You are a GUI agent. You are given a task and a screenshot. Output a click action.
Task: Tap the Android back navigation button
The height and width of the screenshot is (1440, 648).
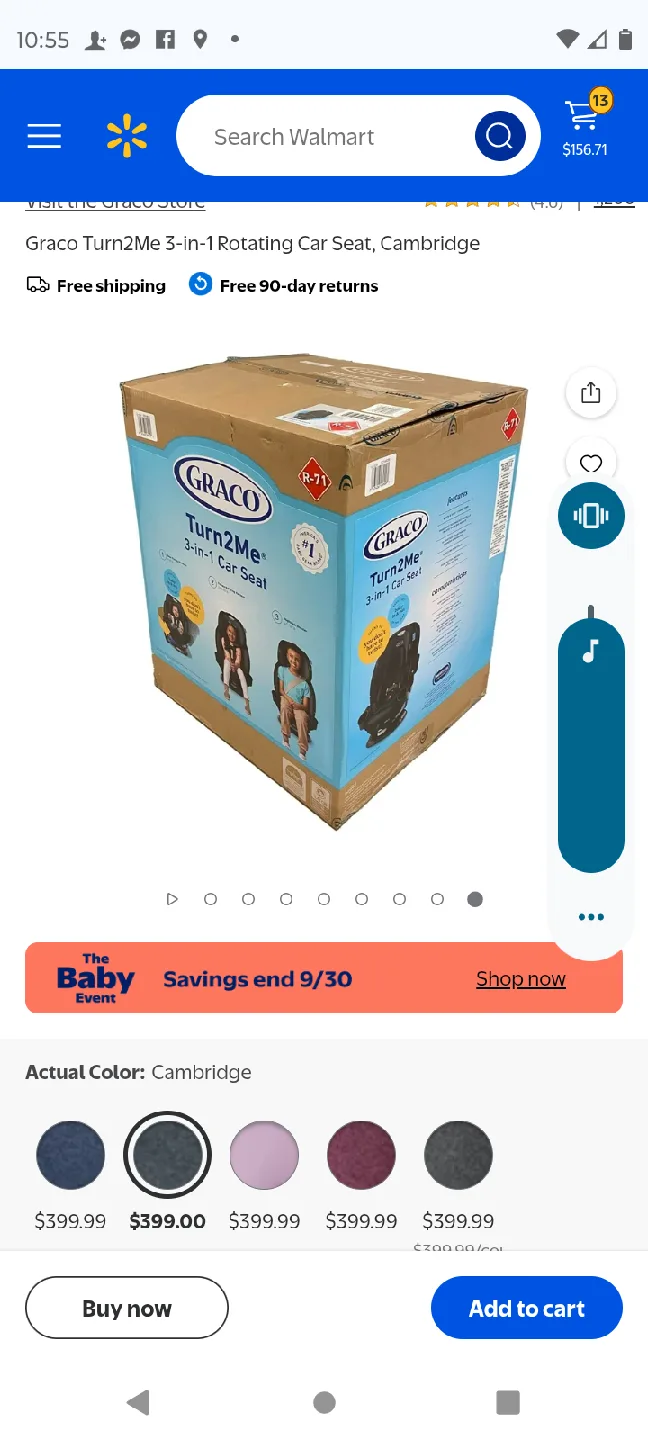tap(139, 1402)
